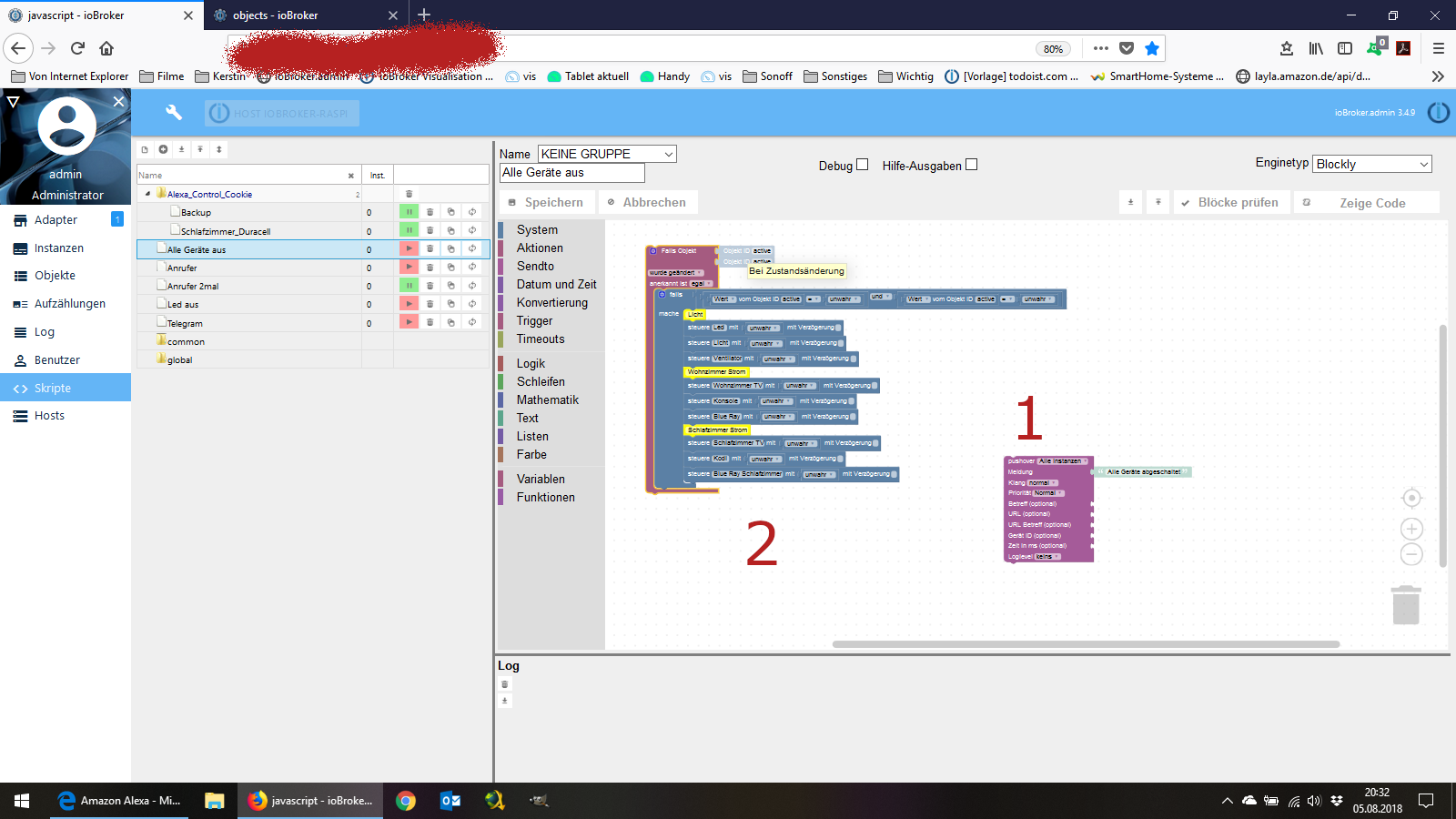Open the Klang 'normal' dropdown in pushover block
Screen dimensions: 1456x819
[1042, 483]
